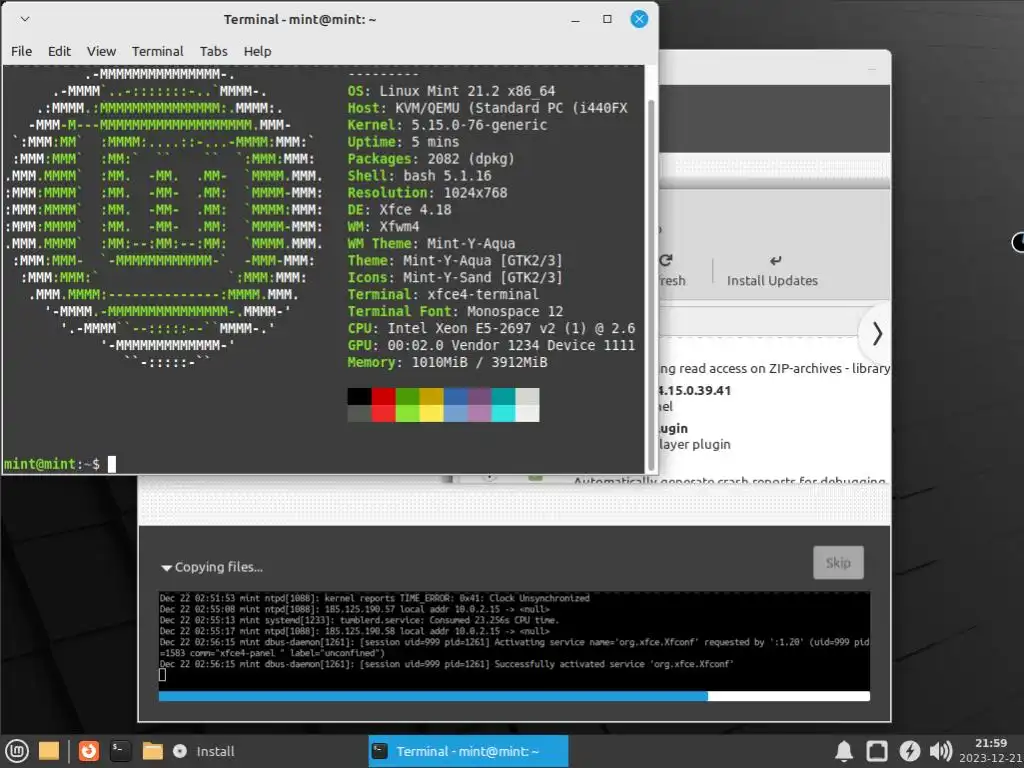Click the "Uptime: 5 mins" line
The image size is (1024, 768).
403,142
